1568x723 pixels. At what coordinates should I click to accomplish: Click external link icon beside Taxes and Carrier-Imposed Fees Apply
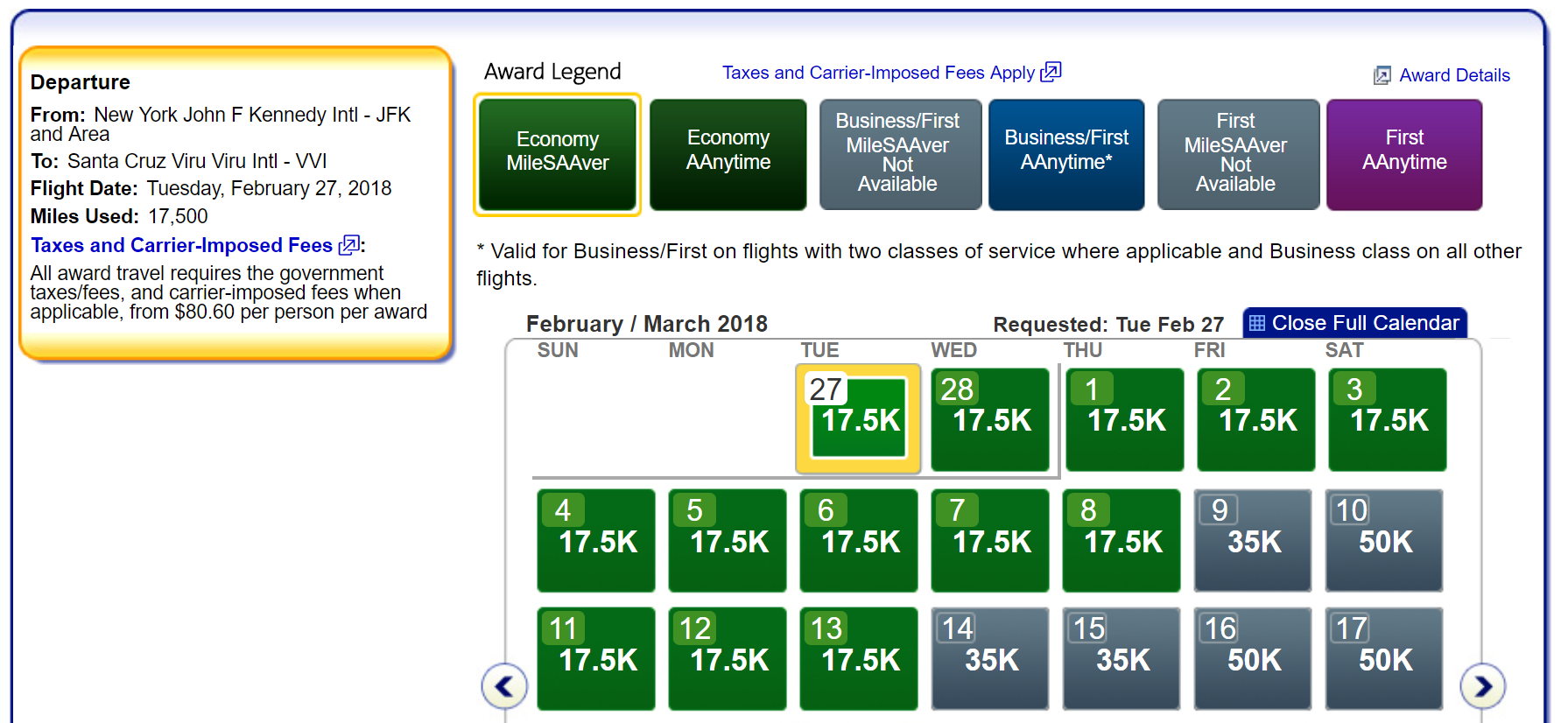[x=1051, y=72]
